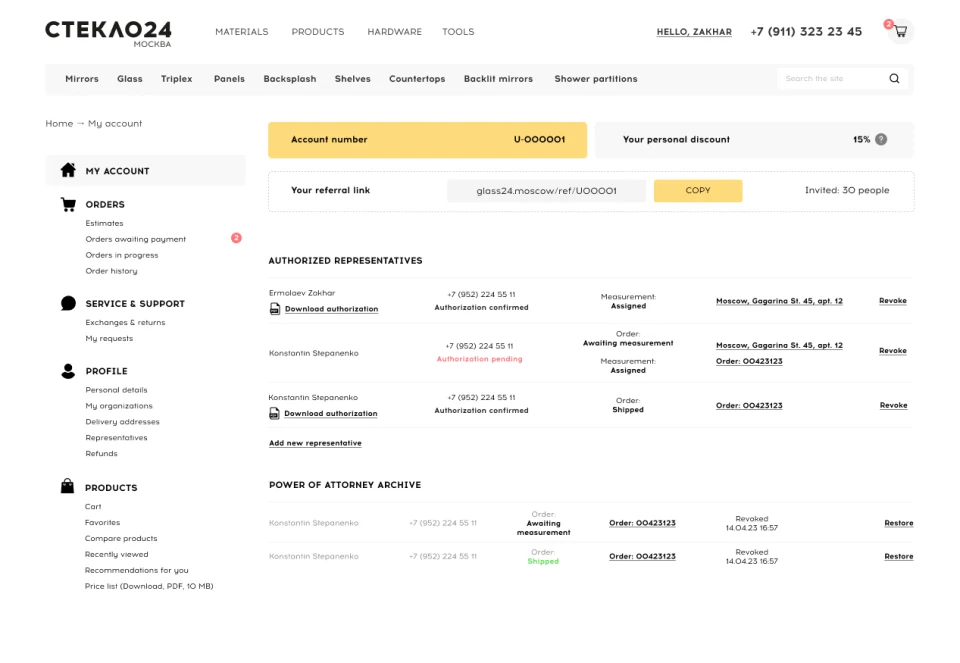
Task: Open Cart link under Products
Action: click(x=93, y=507)
